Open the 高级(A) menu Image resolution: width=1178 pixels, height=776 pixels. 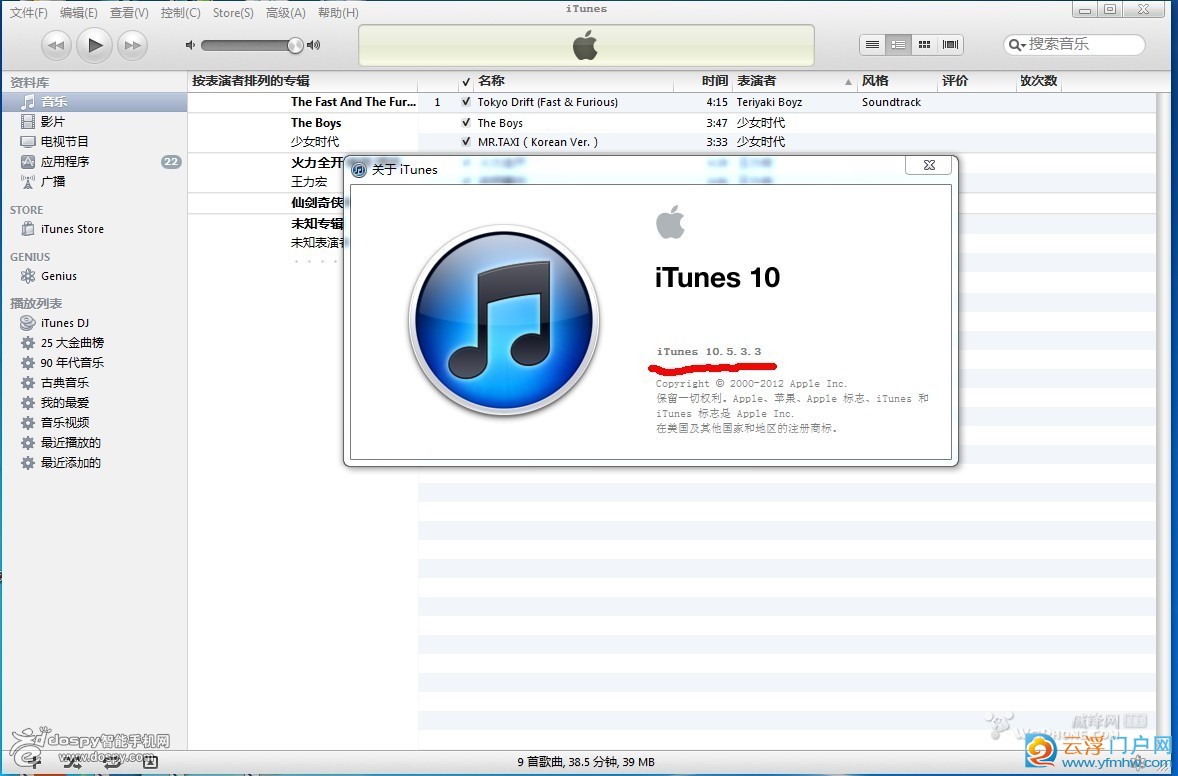[x=285, y=13]
